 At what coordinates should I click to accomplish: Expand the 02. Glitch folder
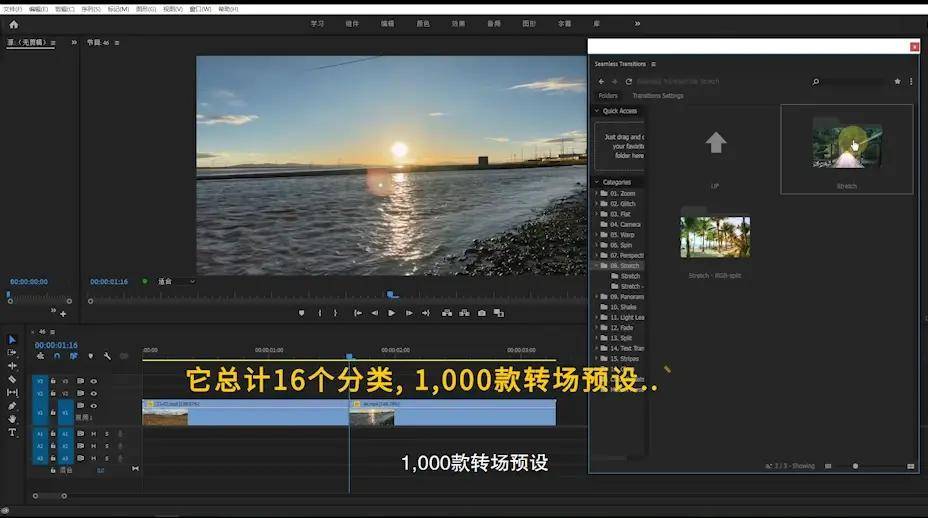tap(597, 204)
